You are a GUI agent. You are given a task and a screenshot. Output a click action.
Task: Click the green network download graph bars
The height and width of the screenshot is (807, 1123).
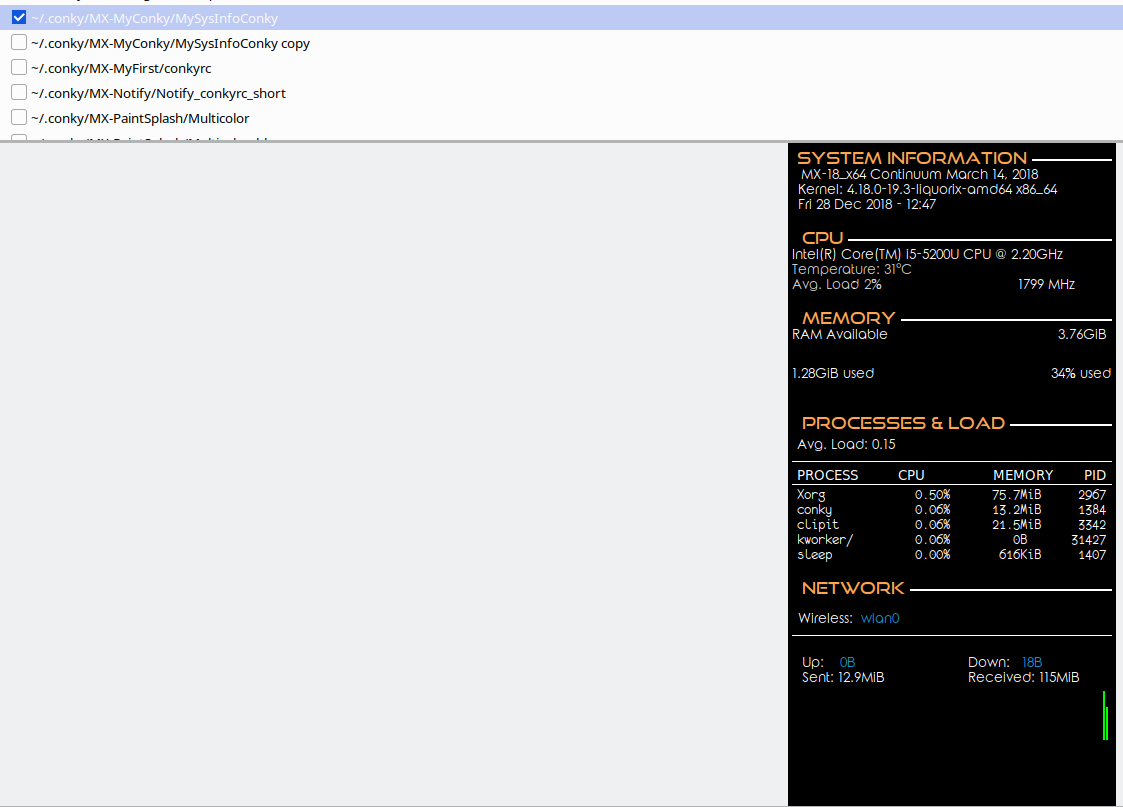tap(1106, 715)
